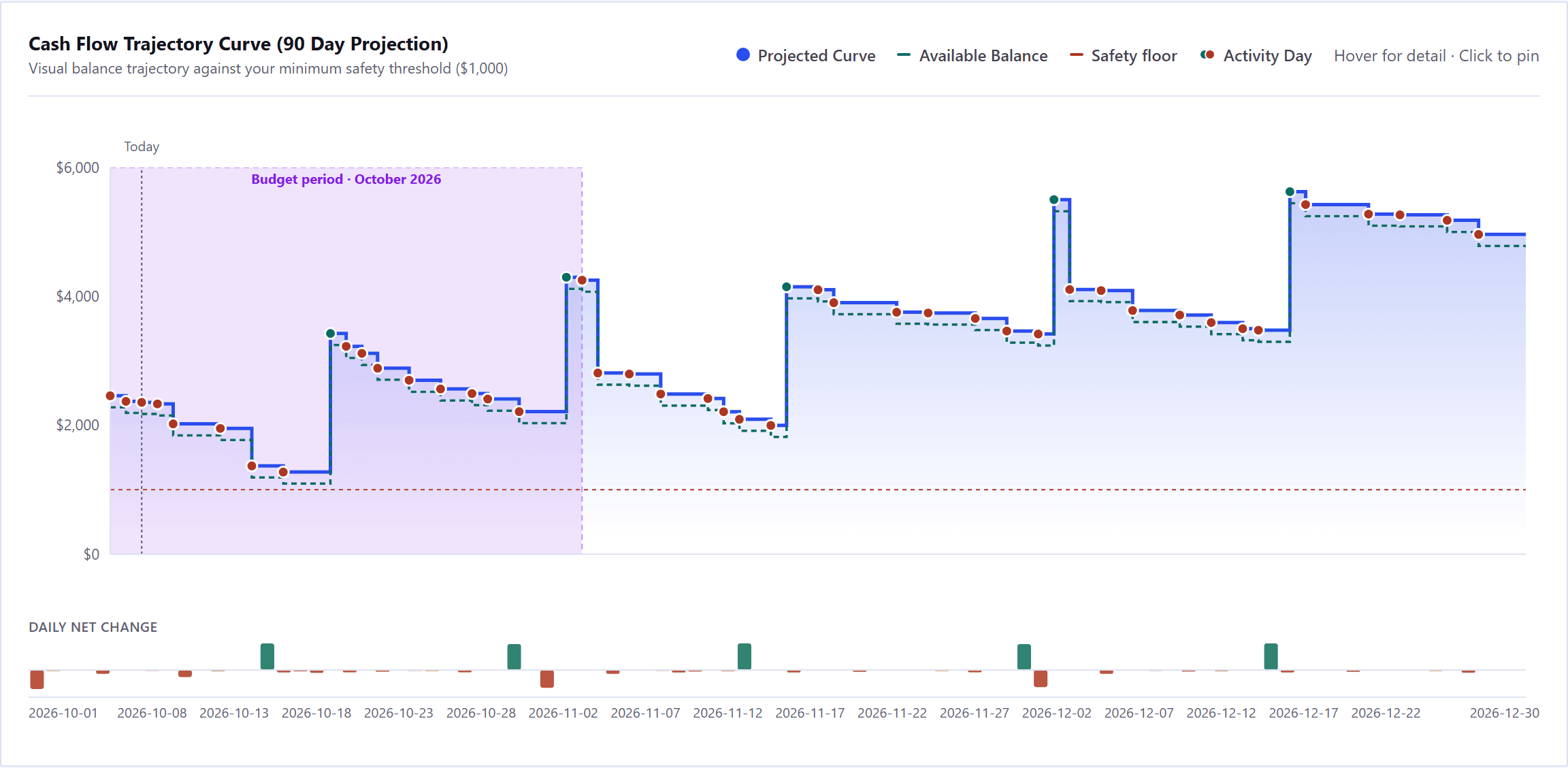Click the first green bar in Daily Net Change
This screenshot has height=768, width=1568.
(x=267, y=656)
